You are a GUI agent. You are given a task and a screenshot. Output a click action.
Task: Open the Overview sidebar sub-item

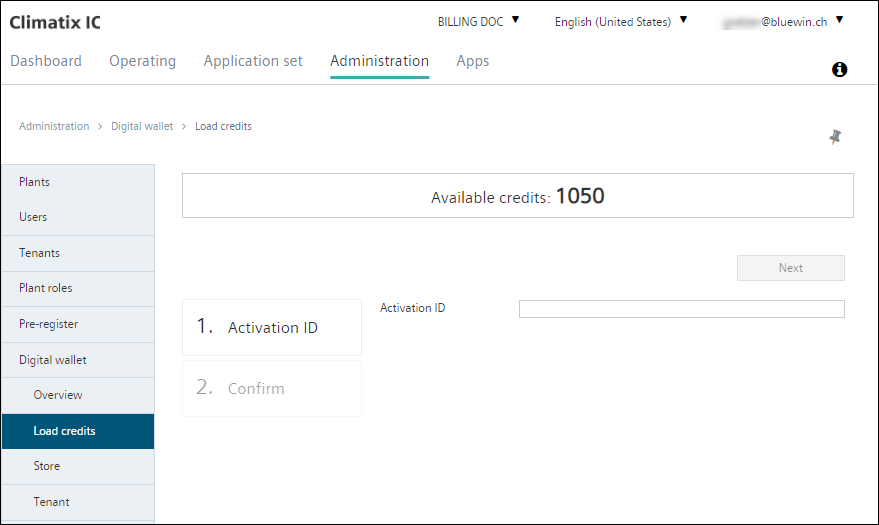[x=78, y=396]
